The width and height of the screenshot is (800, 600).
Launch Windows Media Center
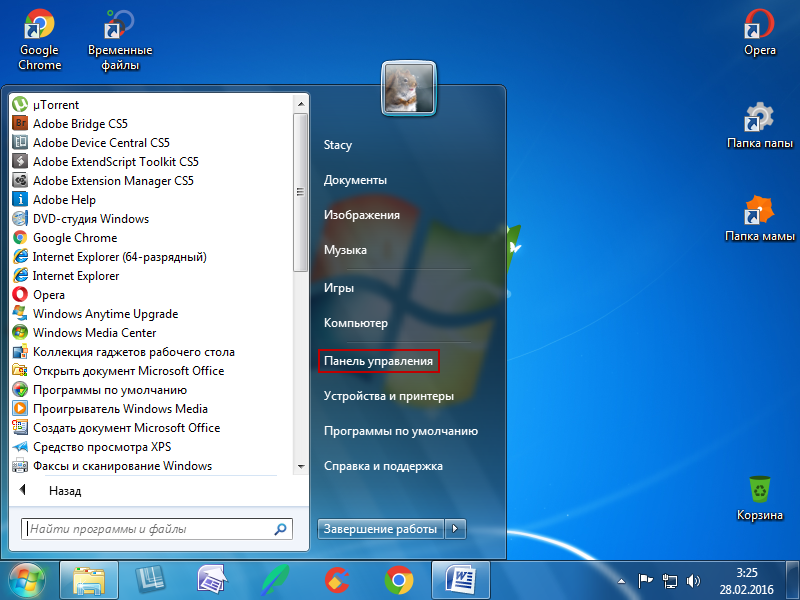click(84, 333)
